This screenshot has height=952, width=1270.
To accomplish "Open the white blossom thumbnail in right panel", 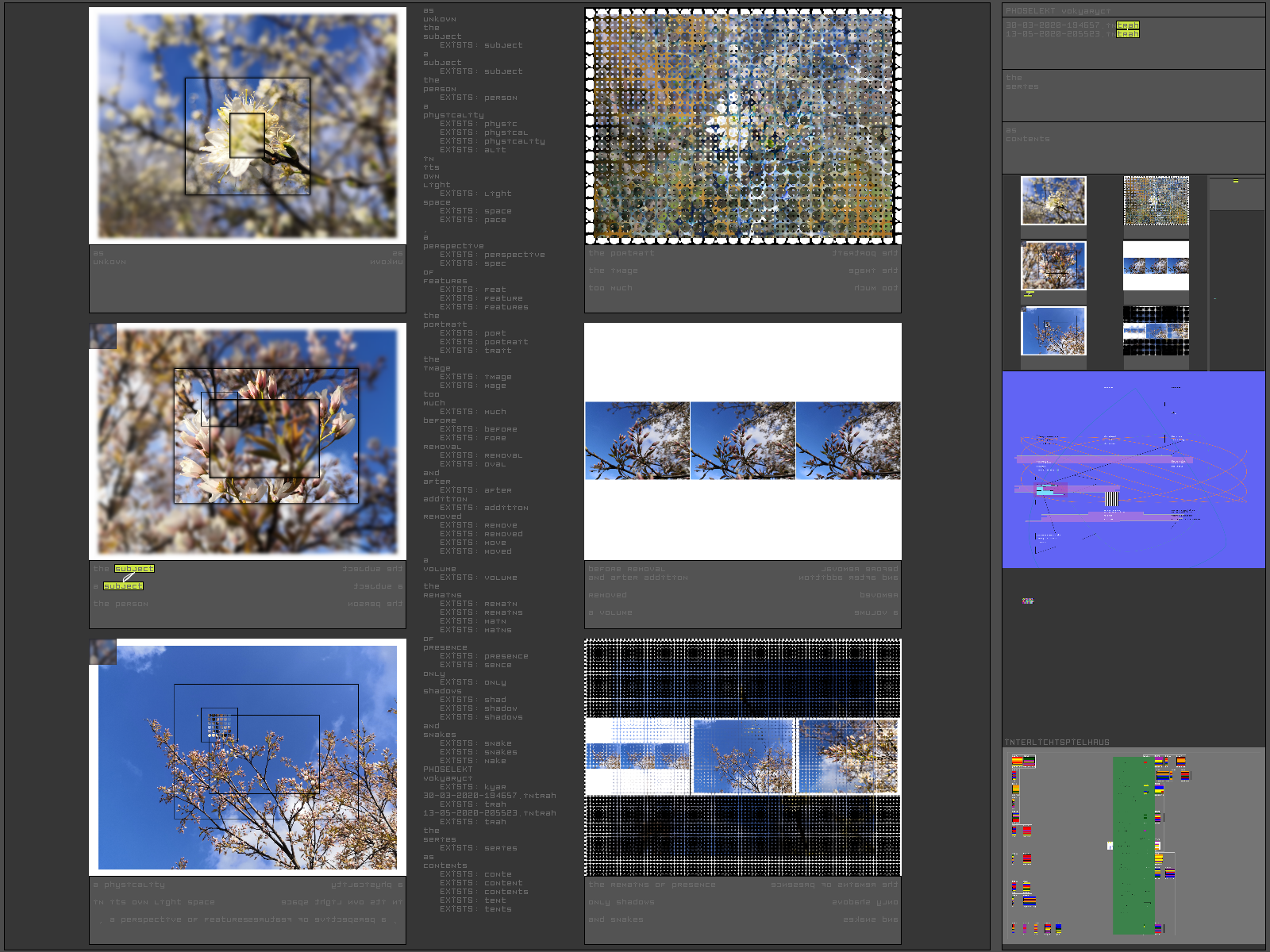I will [1053, 201].
